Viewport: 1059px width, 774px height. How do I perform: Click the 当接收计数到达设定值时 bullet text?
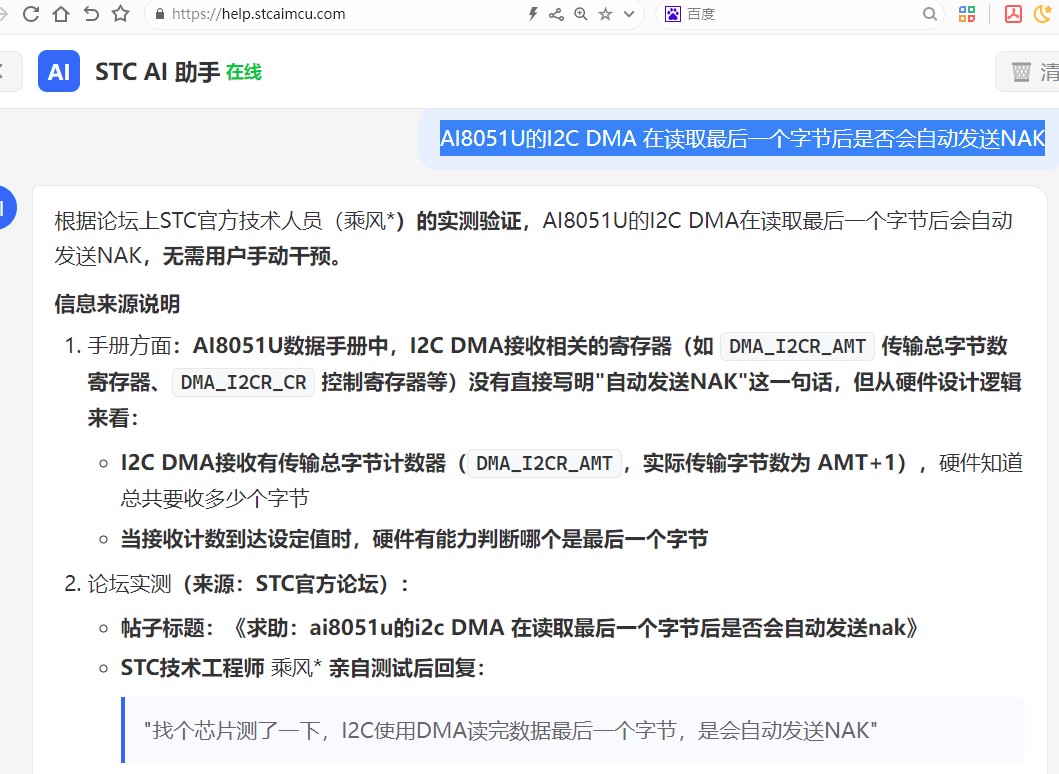[x=414, y=540]
